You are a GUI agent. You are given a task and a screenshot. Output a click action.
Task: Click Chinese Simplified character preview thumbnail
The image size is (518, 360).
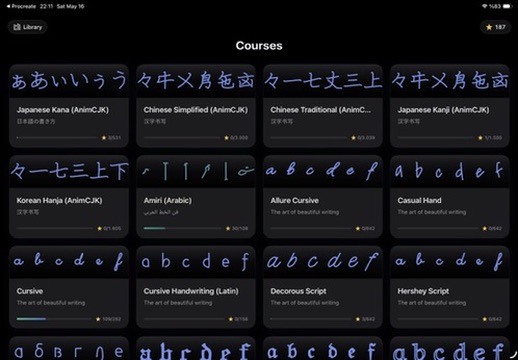[196, 81]
